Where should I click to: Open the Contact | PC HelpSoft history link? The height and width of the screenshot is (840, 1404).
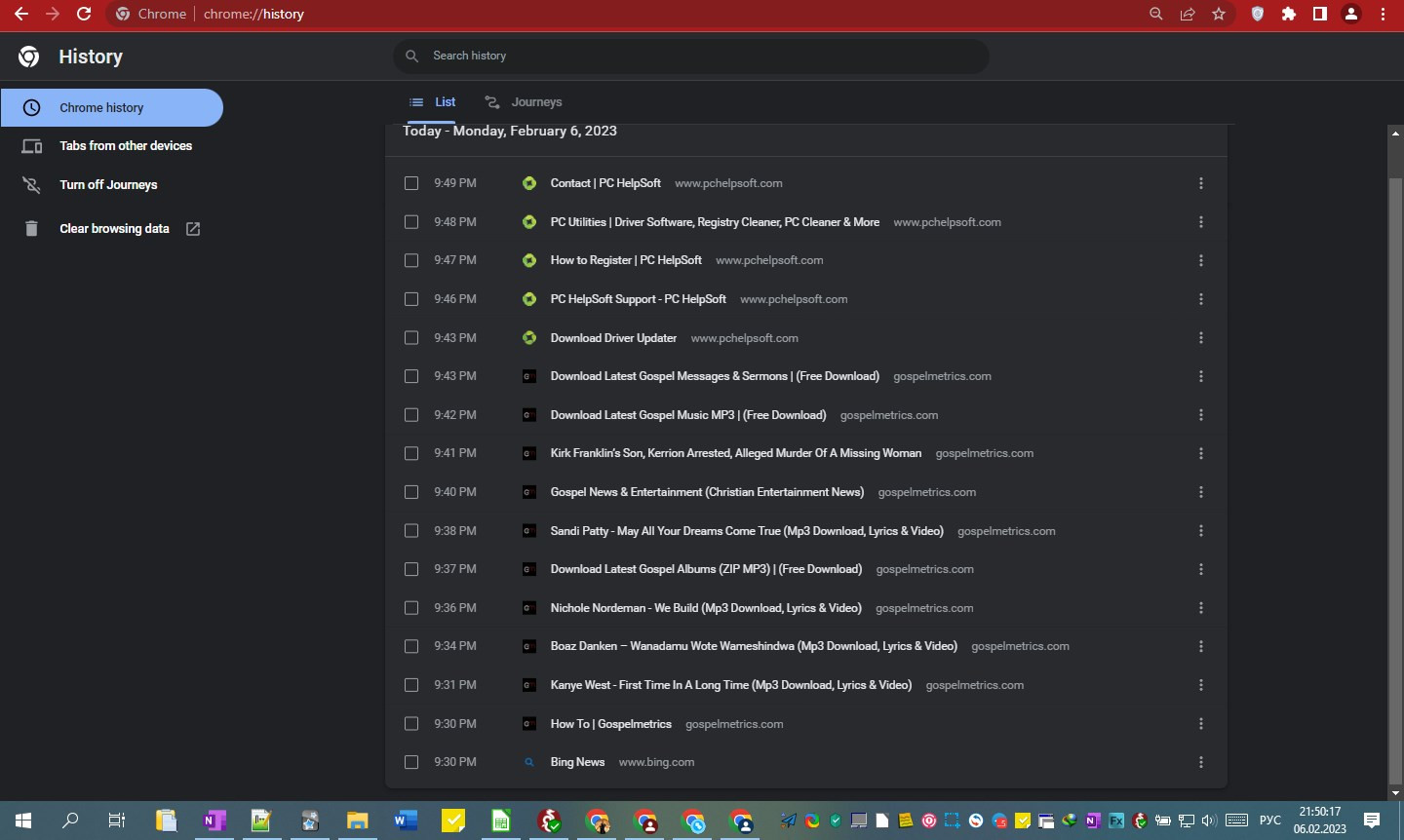(605, 183)
